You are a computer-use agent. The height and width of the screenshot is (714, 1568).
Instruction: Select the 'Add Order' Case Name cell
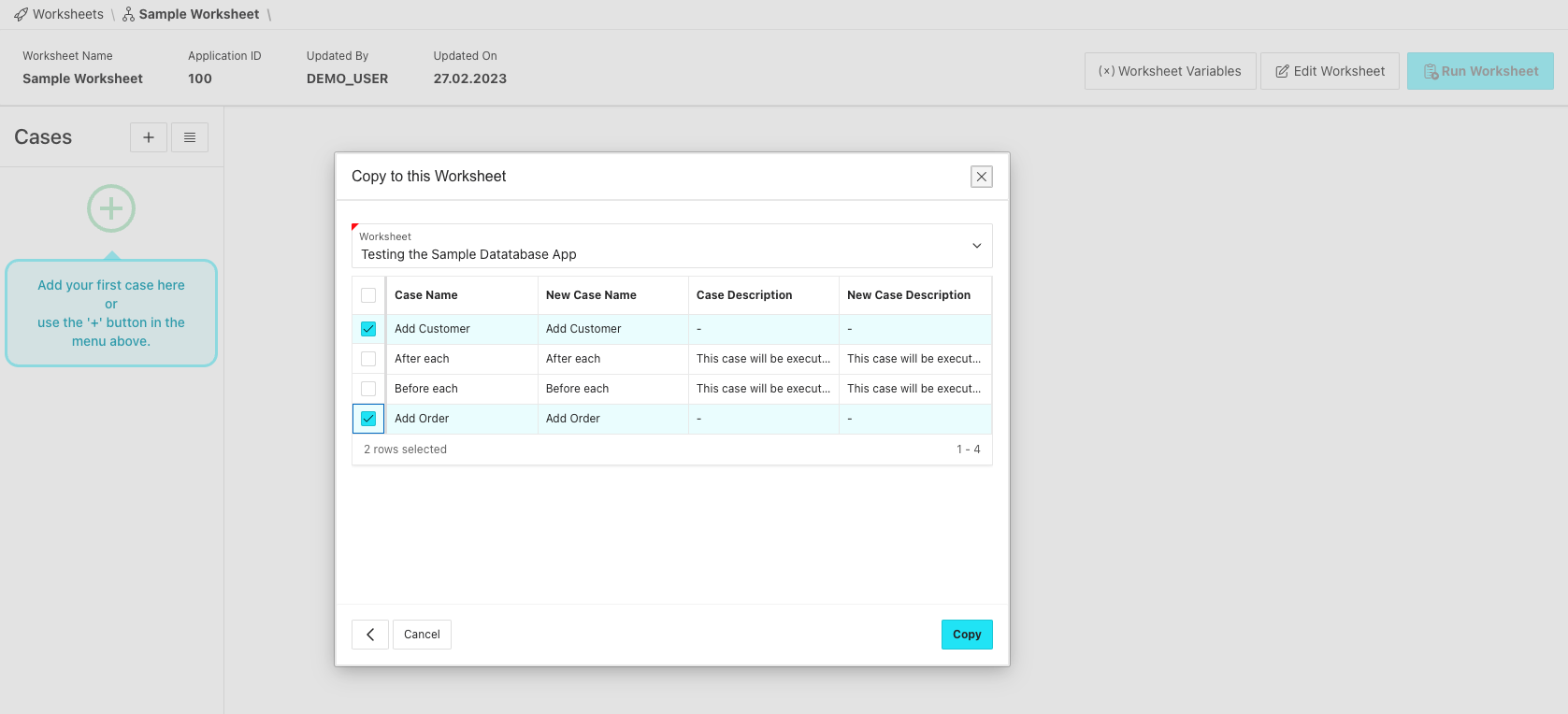pos(462,419)
